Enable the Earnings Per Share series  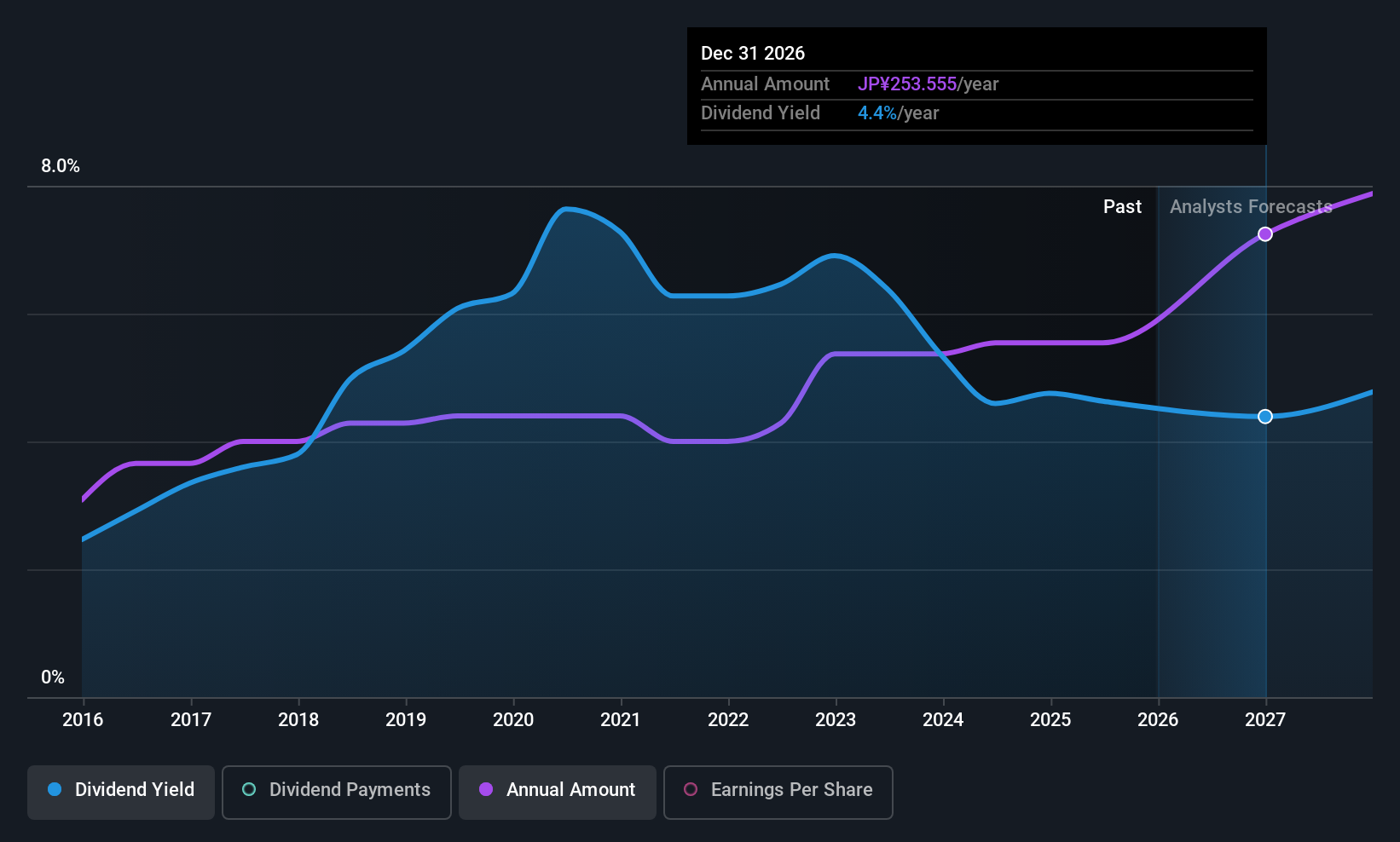[x=778, y=793]
